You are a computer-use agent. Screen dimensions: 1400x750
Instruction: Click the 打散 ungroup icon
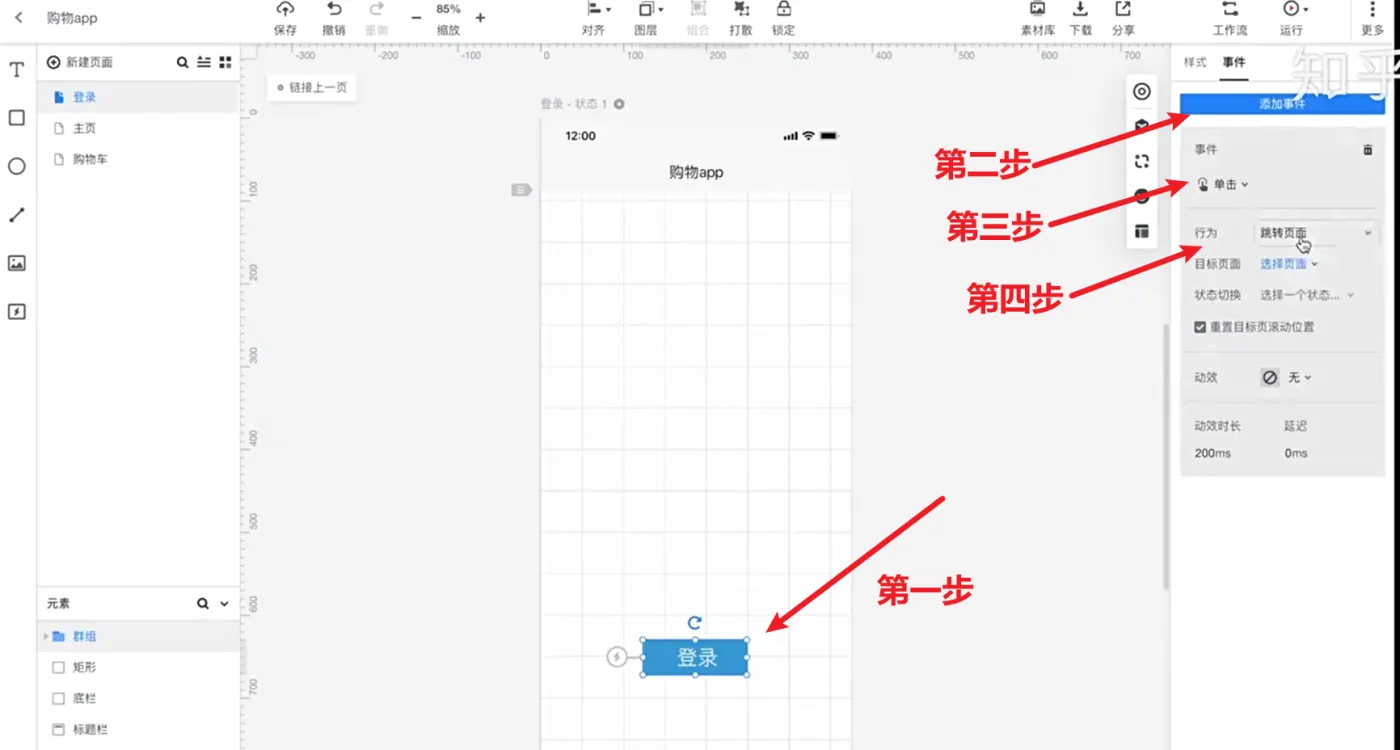[x=741, y=19]
